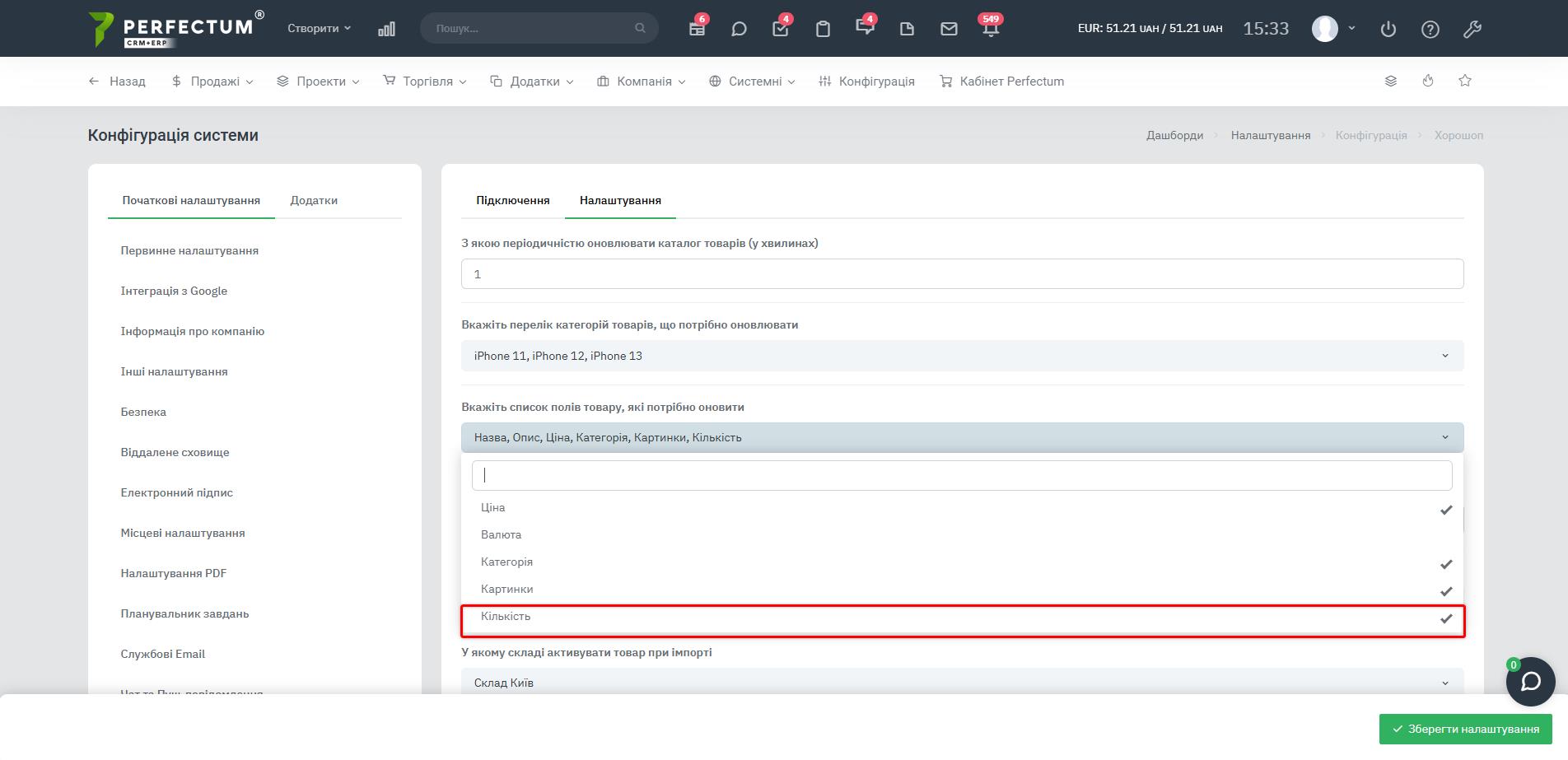Click the catalog update interval field
This screenshot has width=1568, height=760.
(962, 274)
